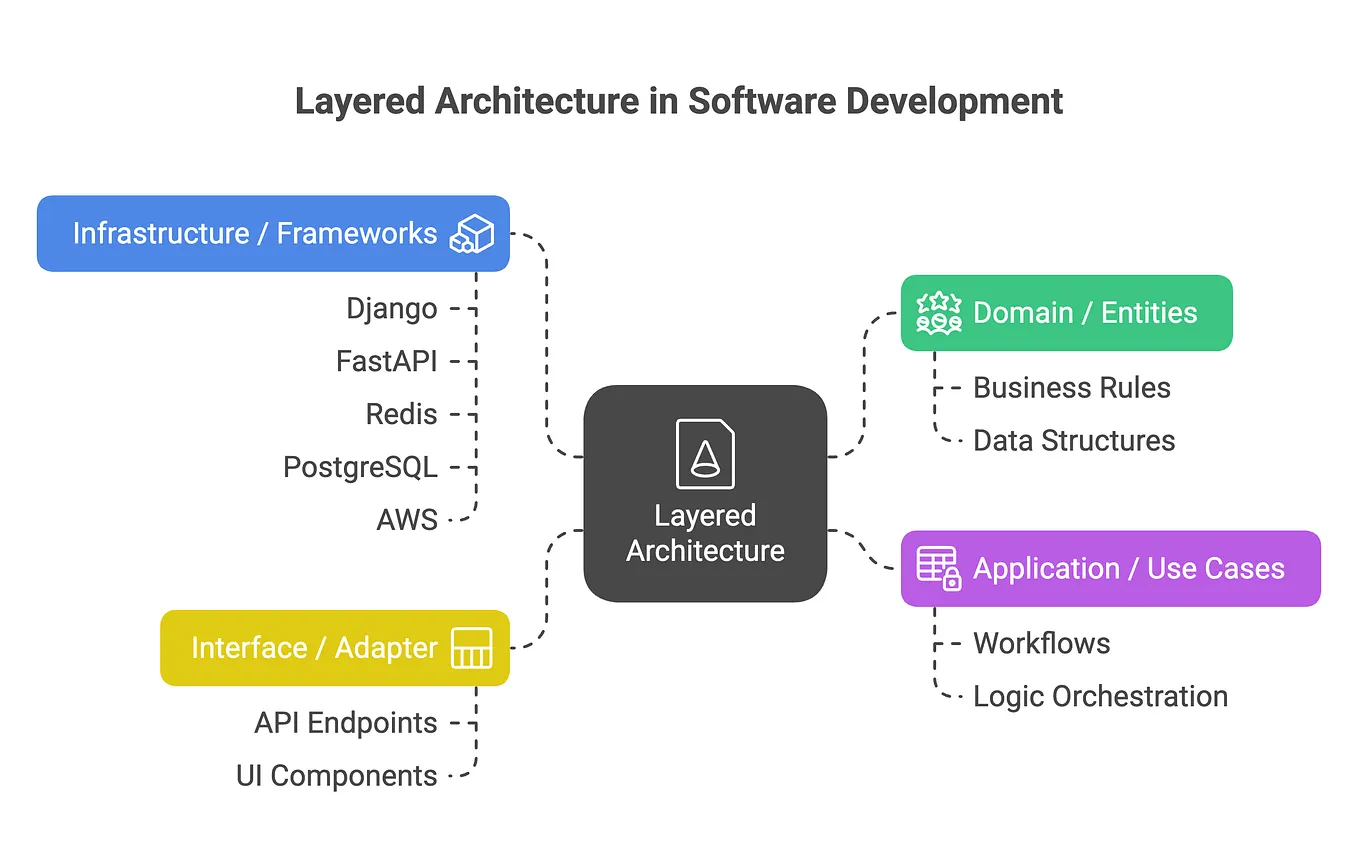Click the grid/table icon on Interface / Adapter
This screenshot has width=1358, height=864.
click(474, 647)
